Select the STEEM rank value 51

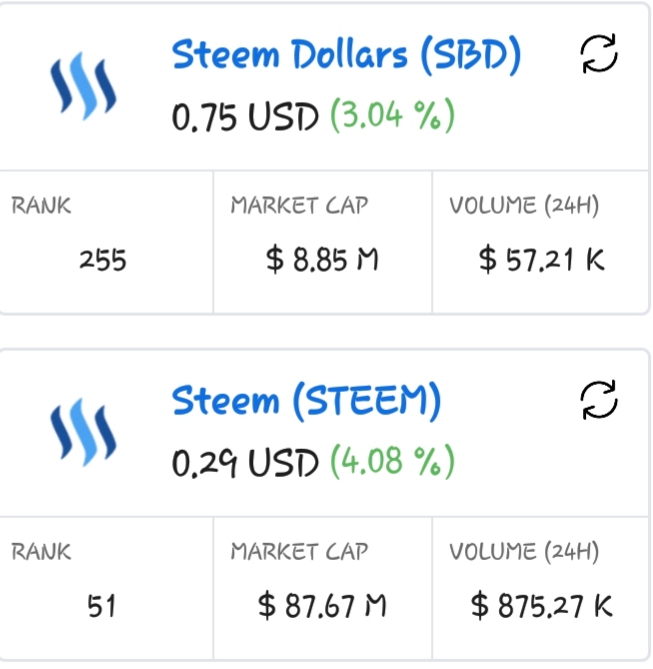point(102,606)
